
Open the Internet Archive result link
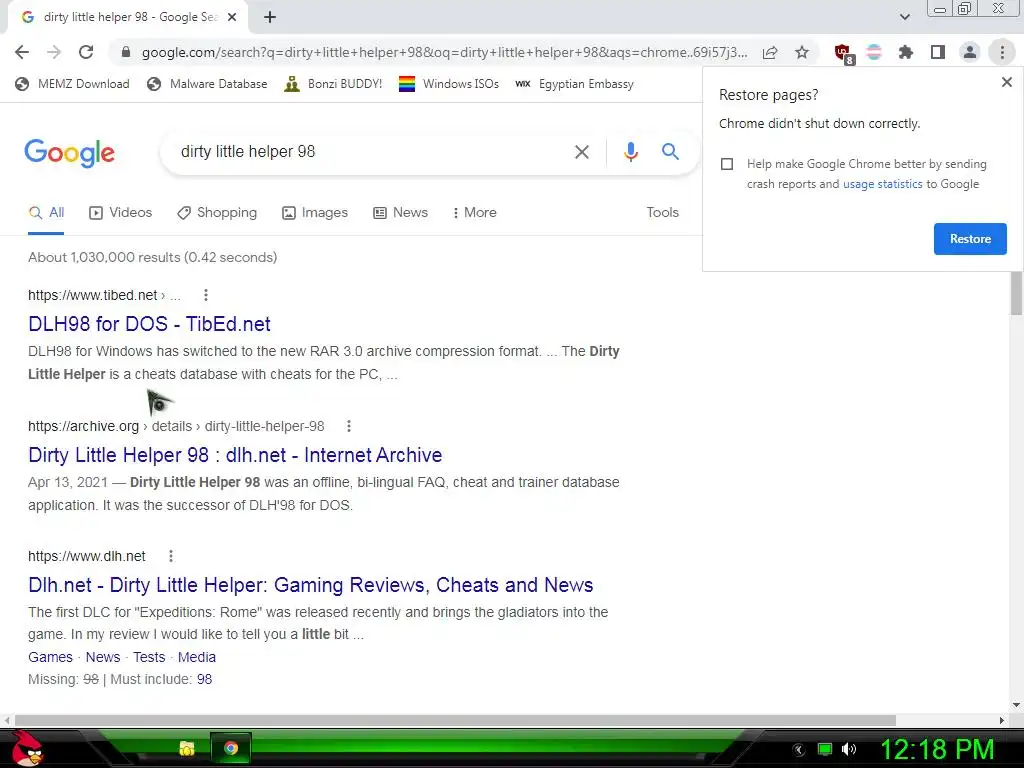pyautogui.click(x=235, y=455)
